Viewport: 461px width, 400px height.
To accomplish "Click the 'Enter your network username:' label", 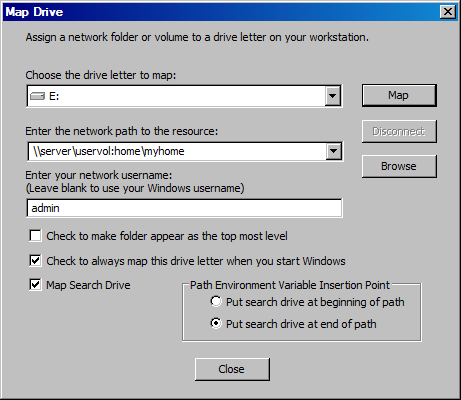I will click(x=99, y=175).
